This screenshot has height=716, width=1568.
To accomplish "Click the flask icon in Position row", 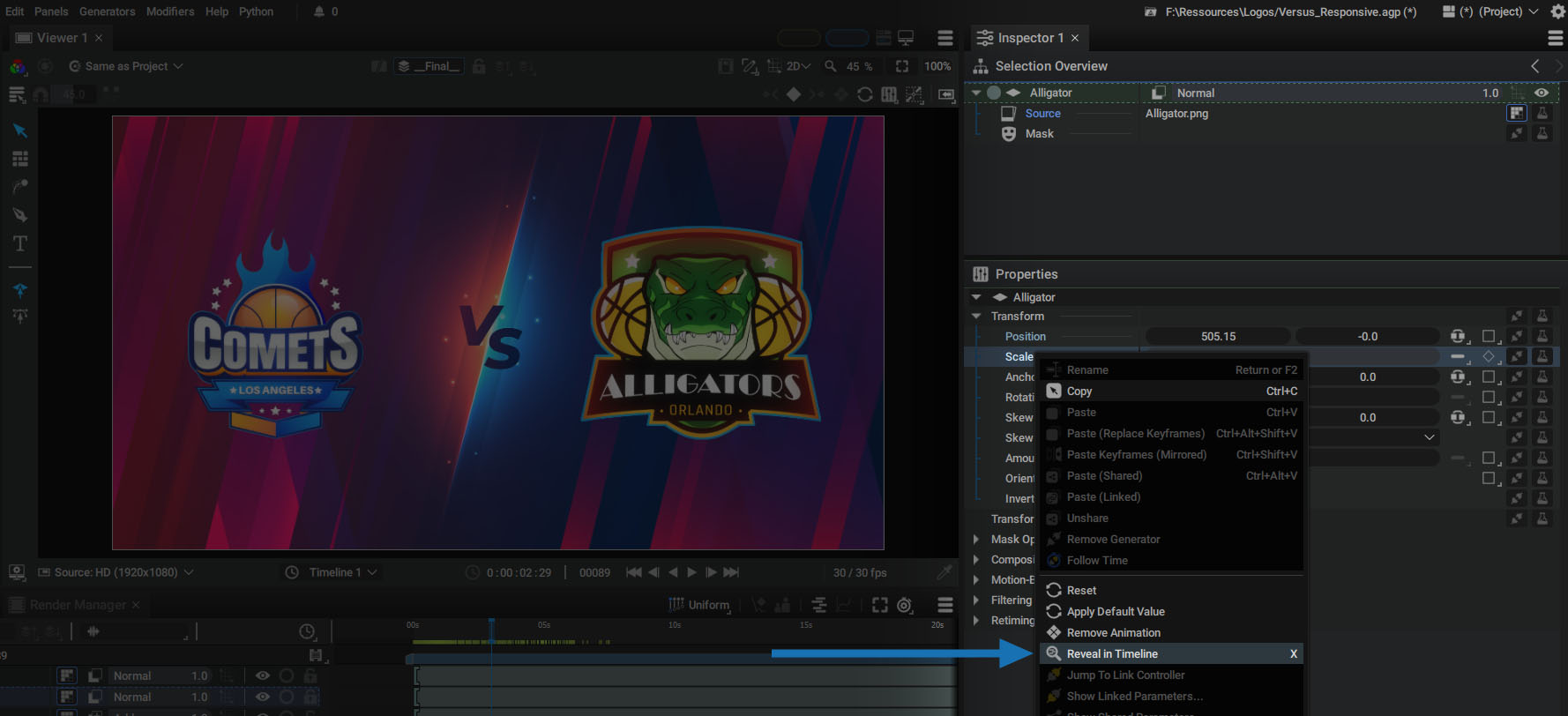I will [1542, 336].
